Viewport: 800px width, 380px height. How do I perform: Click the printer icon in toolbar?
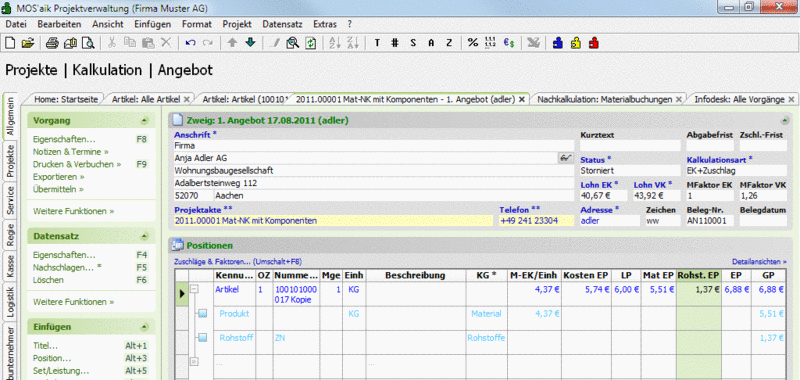(53, 43)
